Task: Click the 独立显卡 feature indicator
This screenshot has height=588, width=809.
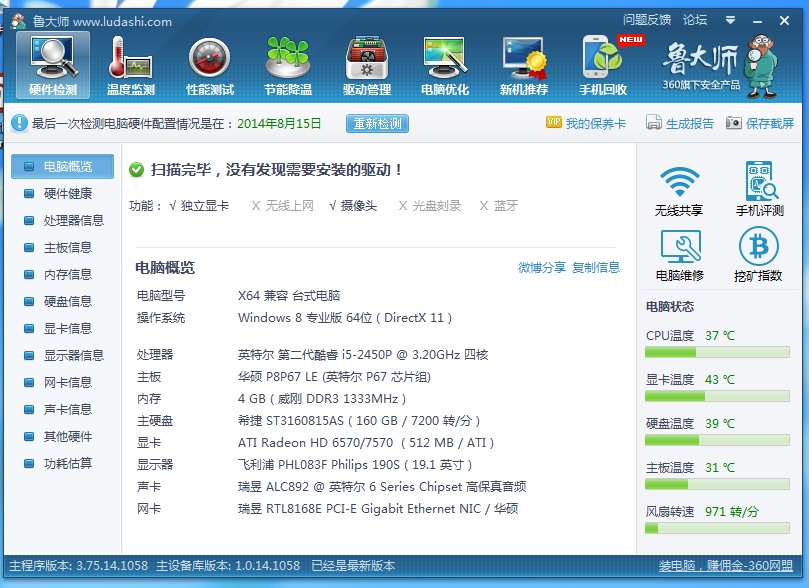Action: [x=199, y=206]
